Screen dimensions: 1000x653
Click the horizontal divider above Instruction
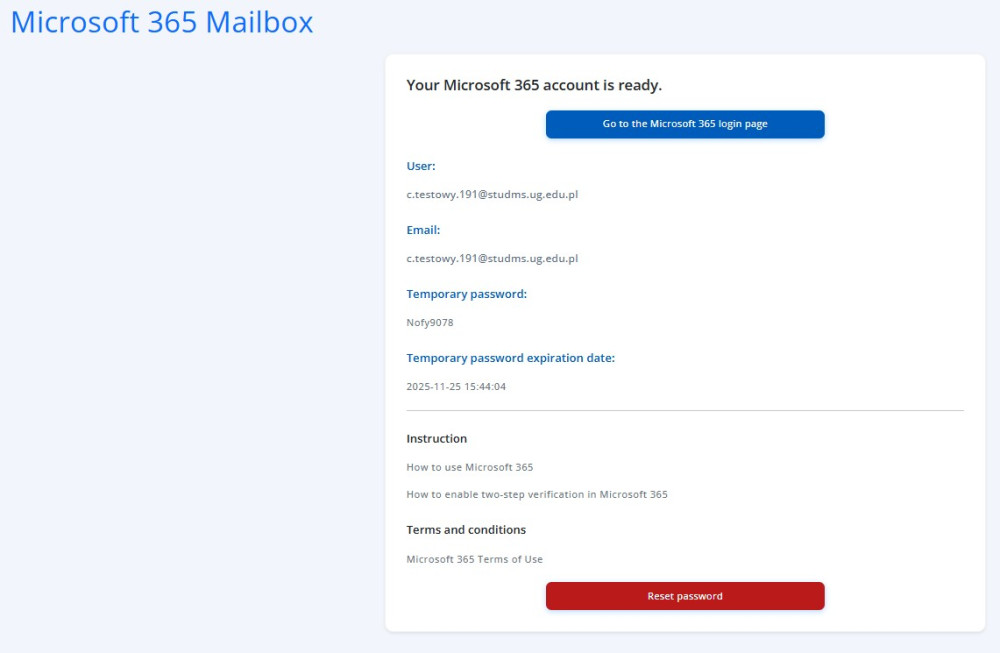point(685,411)
